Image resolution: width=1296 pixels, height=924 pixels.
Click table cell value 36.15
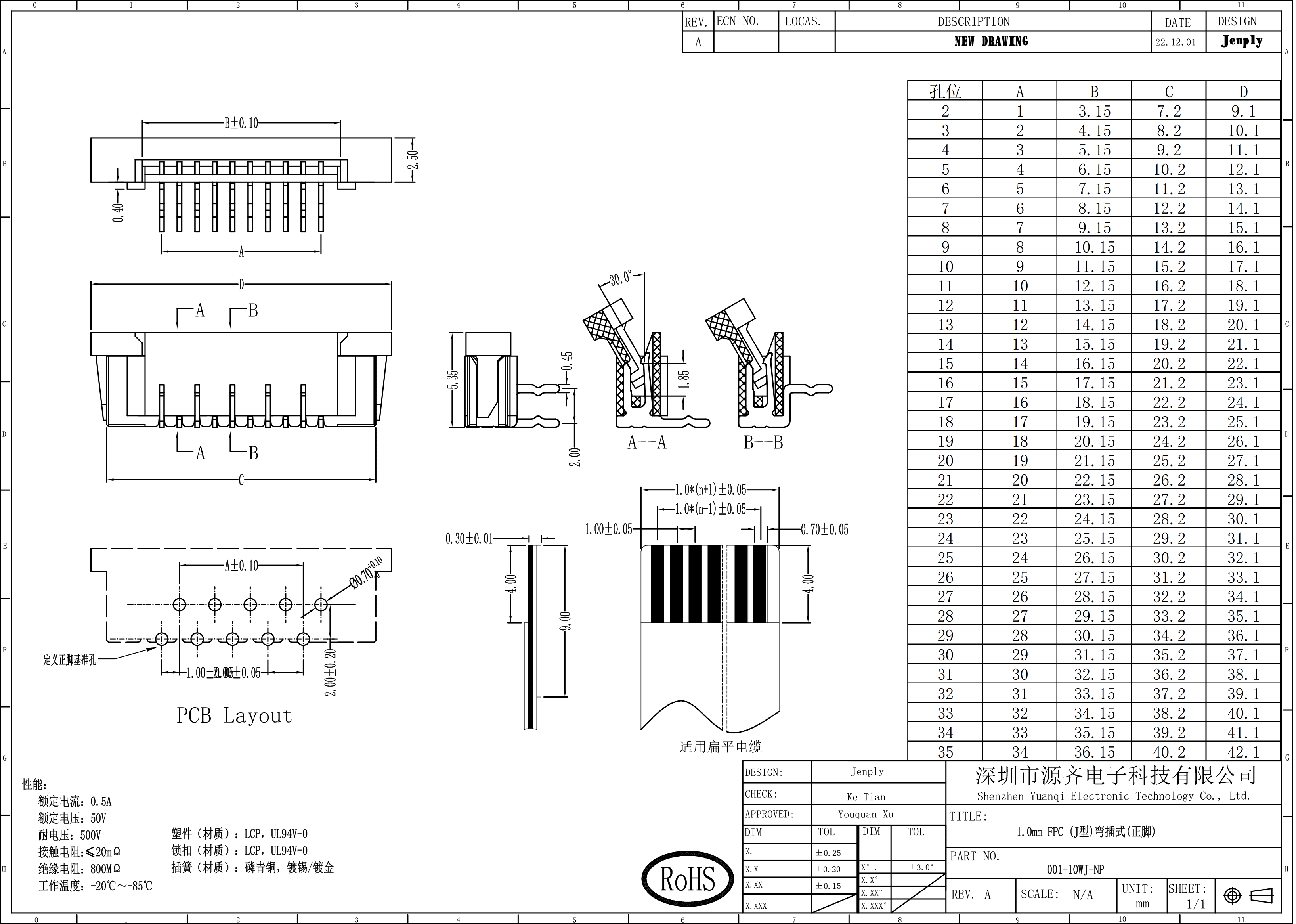(x=1094, y=752)
